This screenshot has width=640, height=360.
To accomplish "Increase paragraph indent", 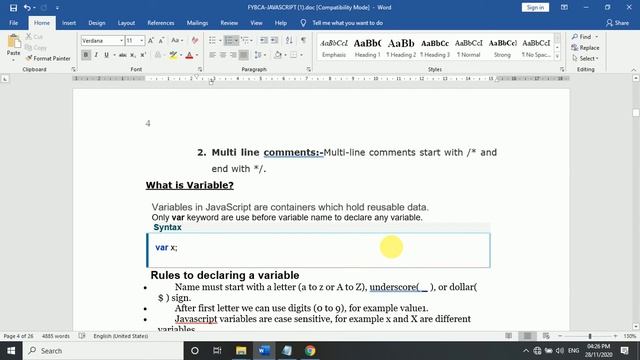I will 274,40.
